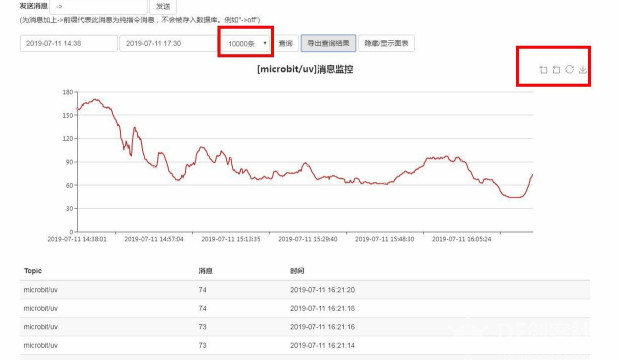
Task: Click x-axis label 2019-07-11 14:57:04
Action: pyautogui.click(x=154, y=239)
